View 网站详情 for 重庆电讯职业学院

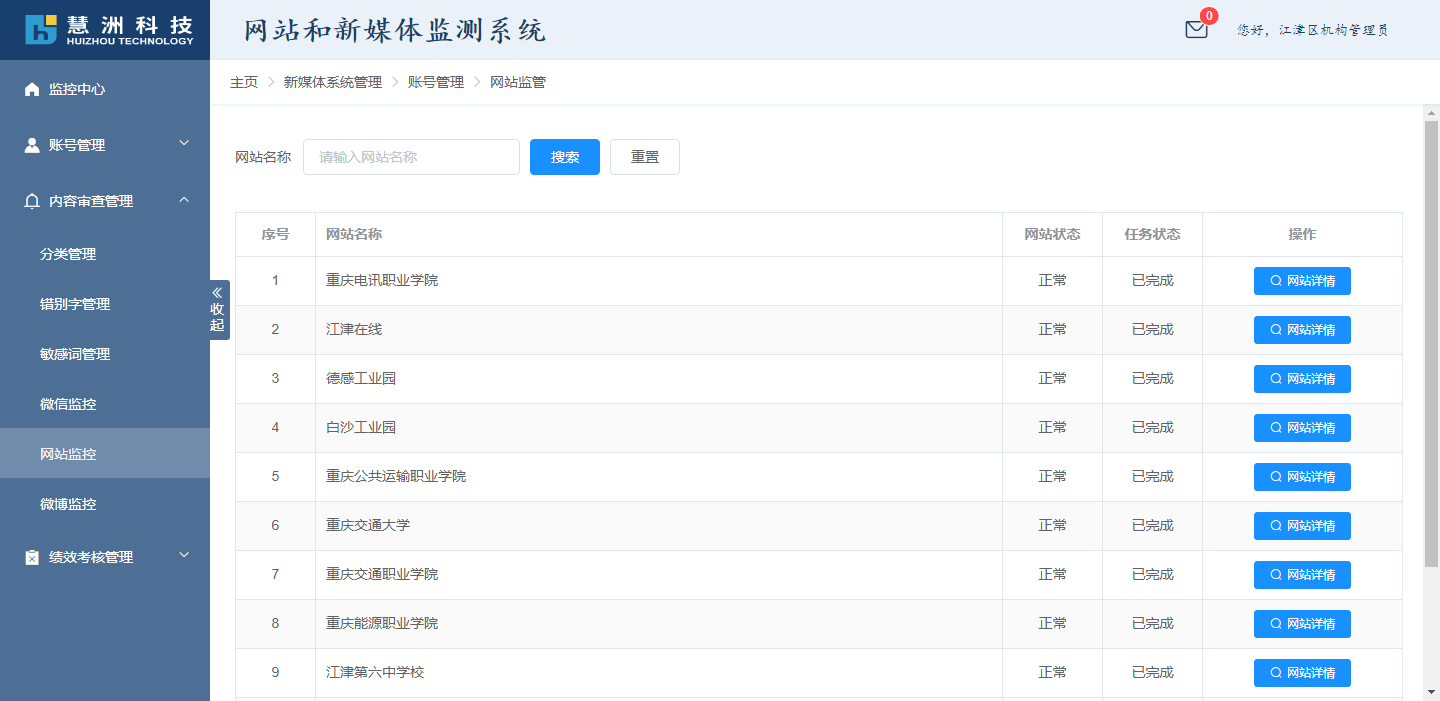click(1302, 281)
